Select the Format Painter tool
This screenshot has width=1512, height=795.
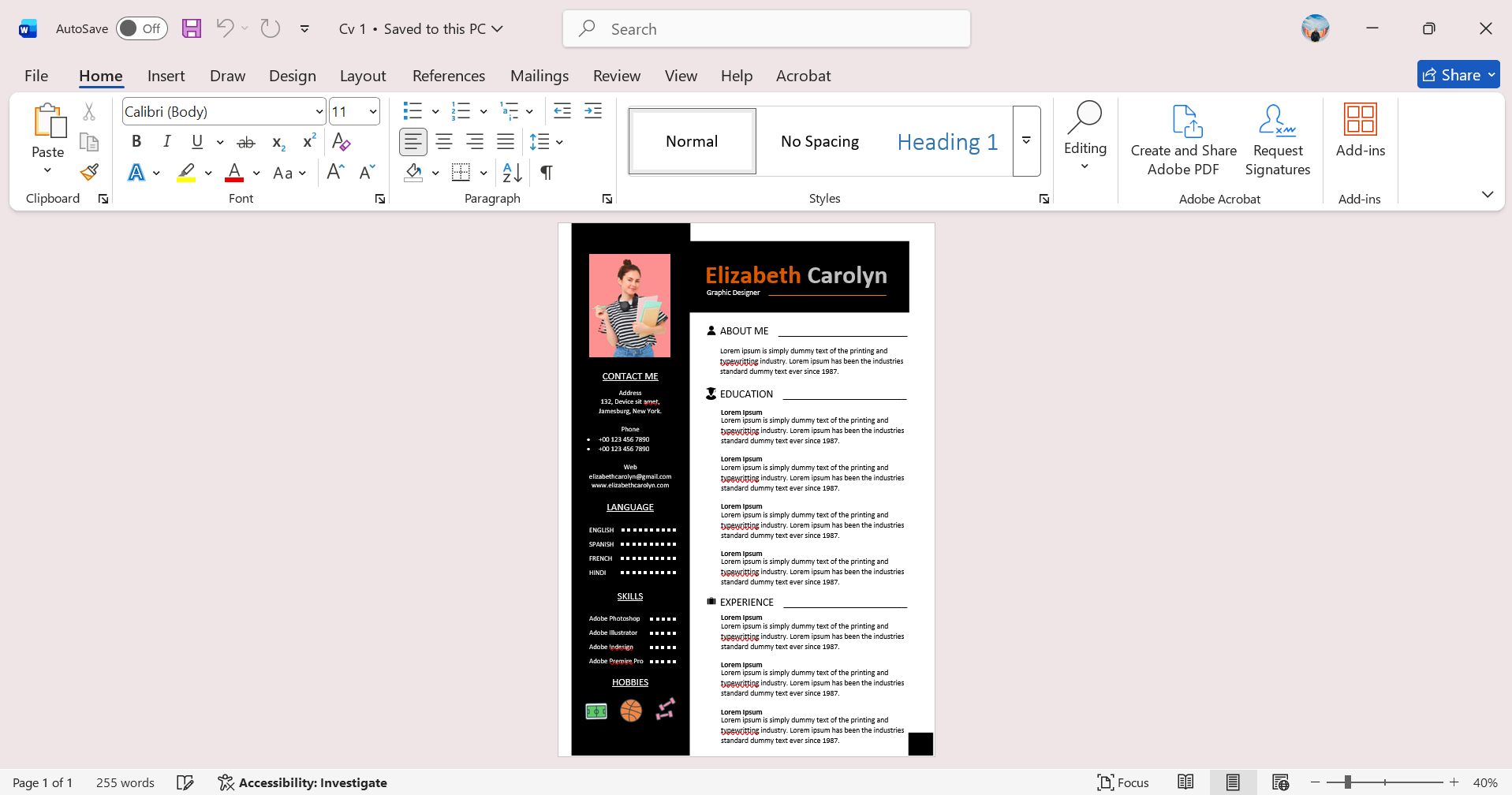point(88,171)
